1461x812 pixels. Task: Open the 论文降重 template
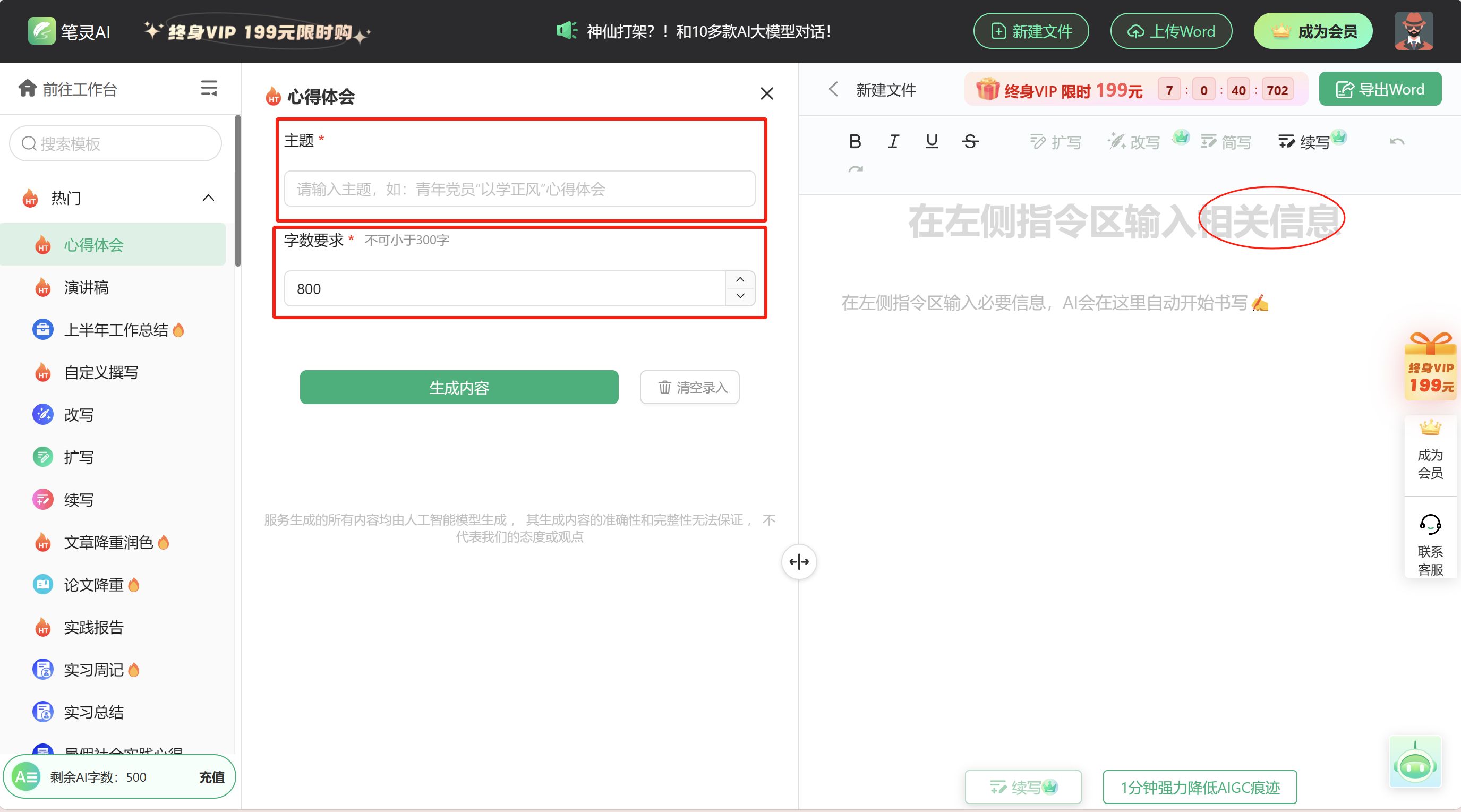click(93, 585)
